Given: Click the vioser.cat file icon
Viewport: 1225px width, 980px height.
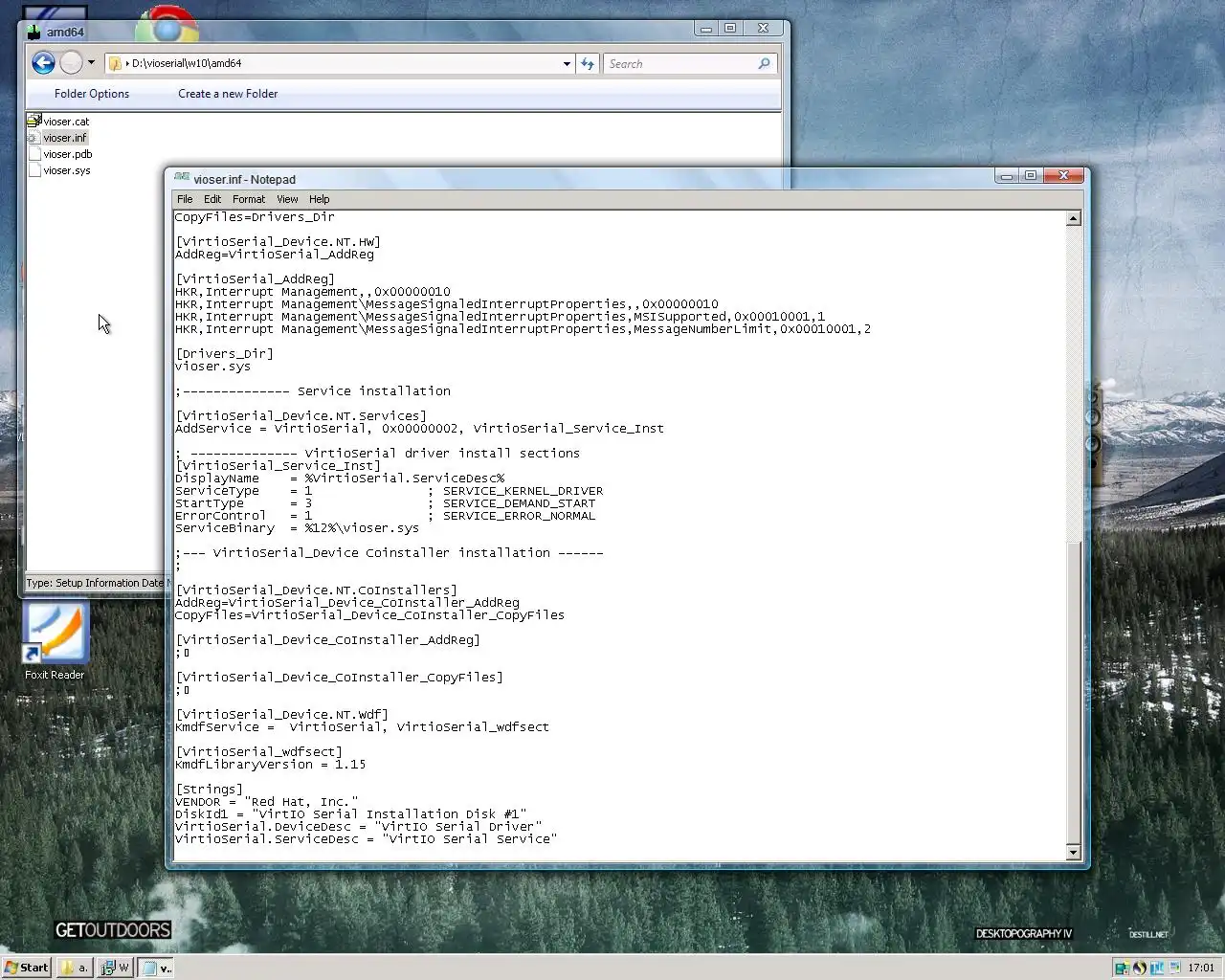Looking at the screenshot, I should tap(34, 122).
